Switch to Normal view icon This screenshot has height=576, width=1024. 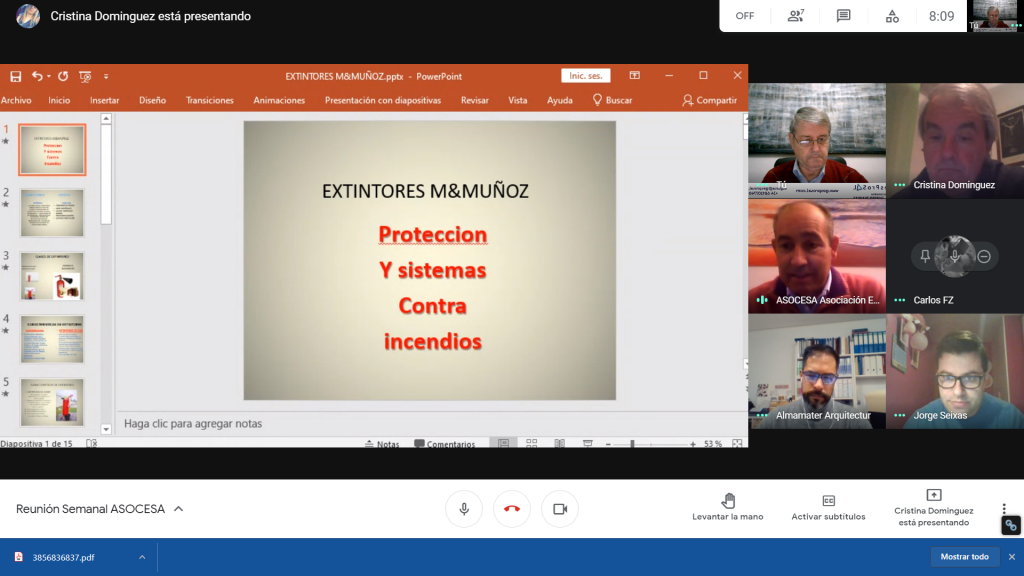coord(504,443)
